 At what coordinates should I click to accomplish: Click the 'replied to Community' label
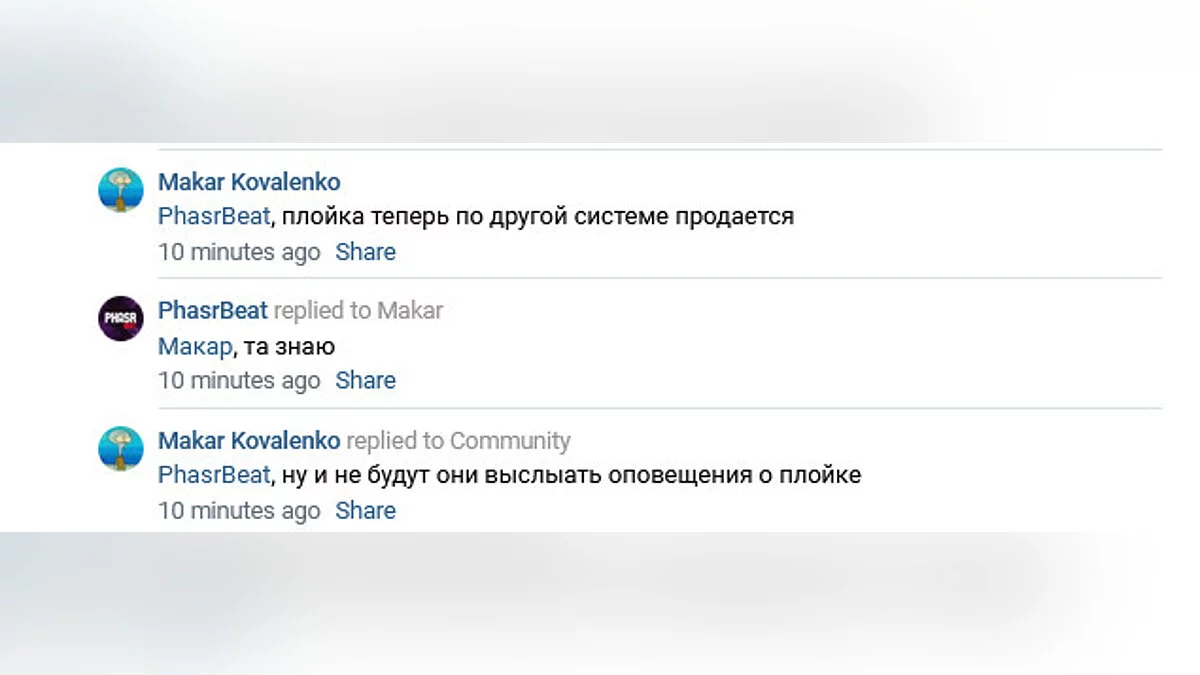(x=458, y=441)
